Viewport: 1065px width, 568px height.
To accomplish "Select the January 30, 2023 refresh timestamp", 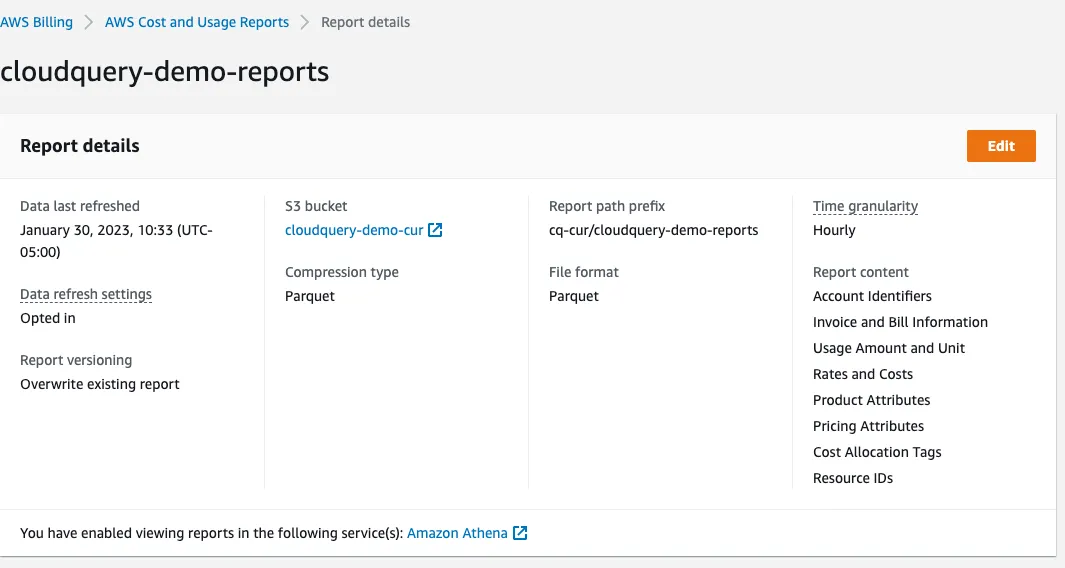I will click(x=116, y=241).
